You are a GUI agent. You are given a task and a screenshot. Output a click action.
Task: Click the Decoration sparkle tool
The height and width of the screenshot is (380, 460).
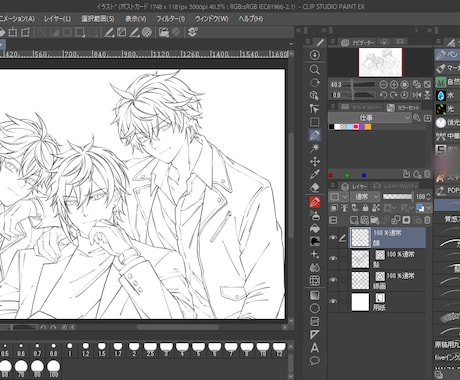click(x=314, y=255)
